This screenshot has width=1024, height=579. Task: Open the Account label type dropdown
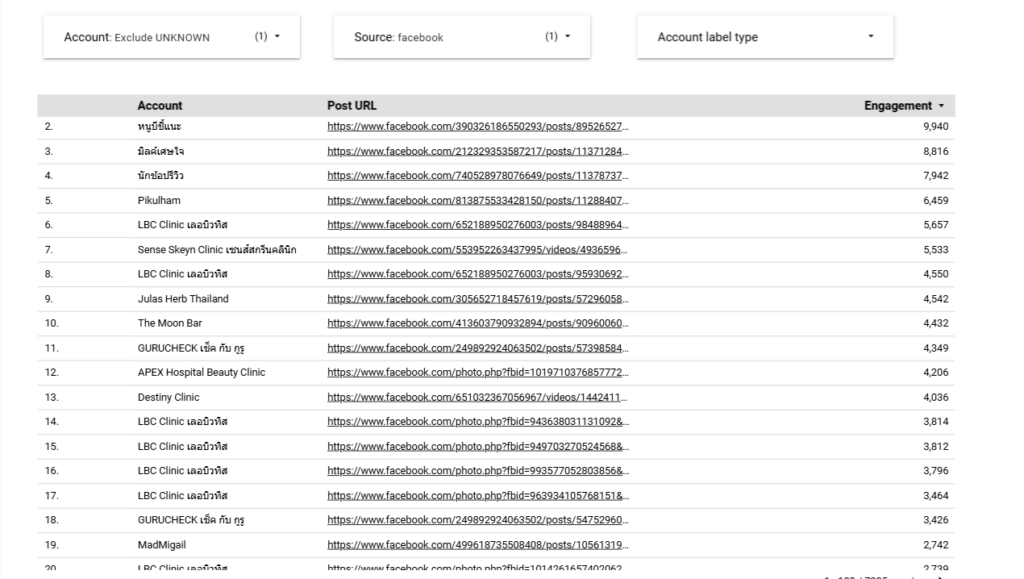(764, 37)
